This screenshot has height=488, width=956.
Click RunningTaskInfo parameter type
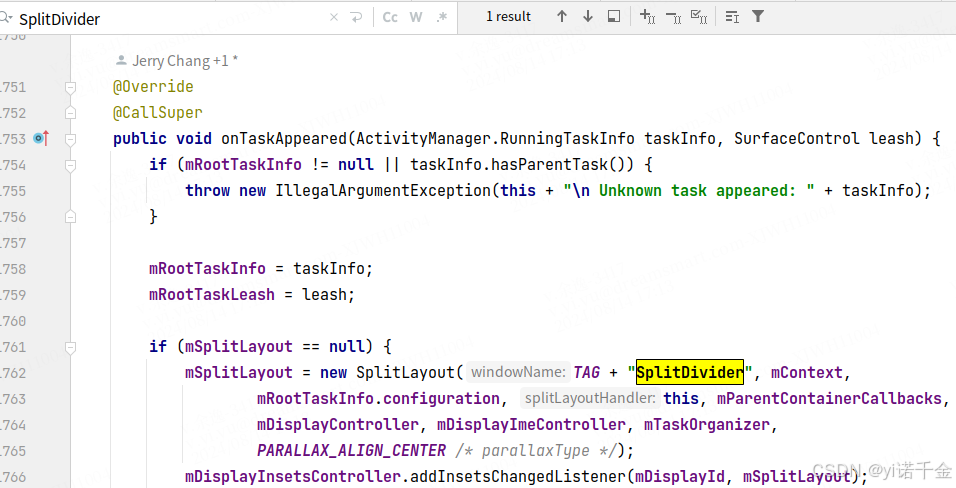click(x=568, y=138)
